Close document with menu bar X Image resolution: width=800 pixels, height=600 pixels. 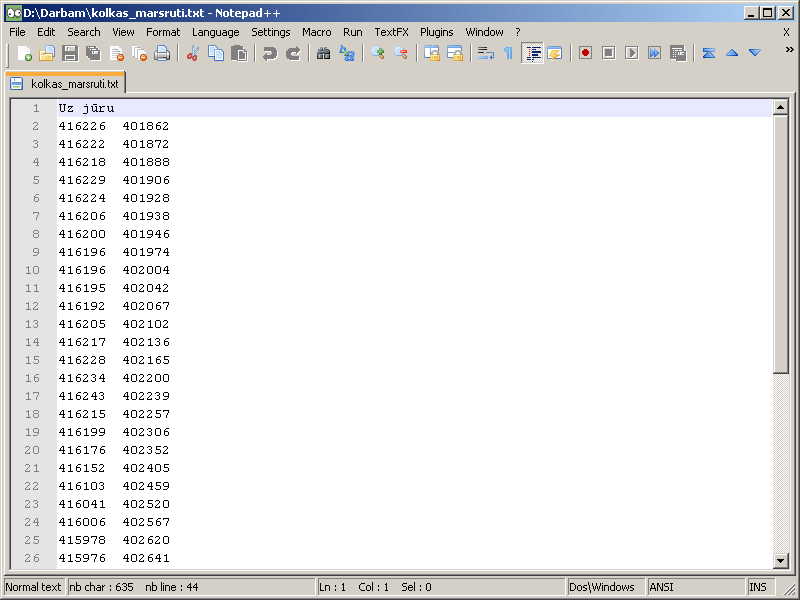786,32
